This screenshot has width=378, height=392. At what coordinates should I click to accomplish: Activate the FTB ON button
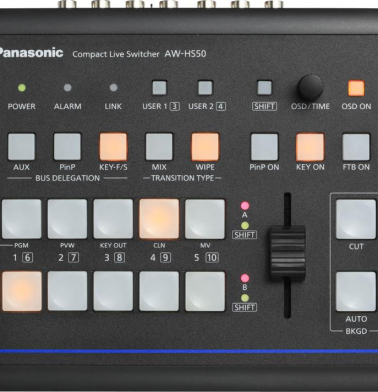[356, 147]
